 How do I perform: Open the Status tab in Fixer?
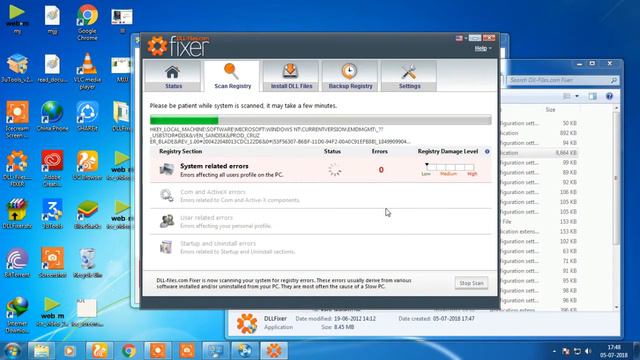point(173,76)
